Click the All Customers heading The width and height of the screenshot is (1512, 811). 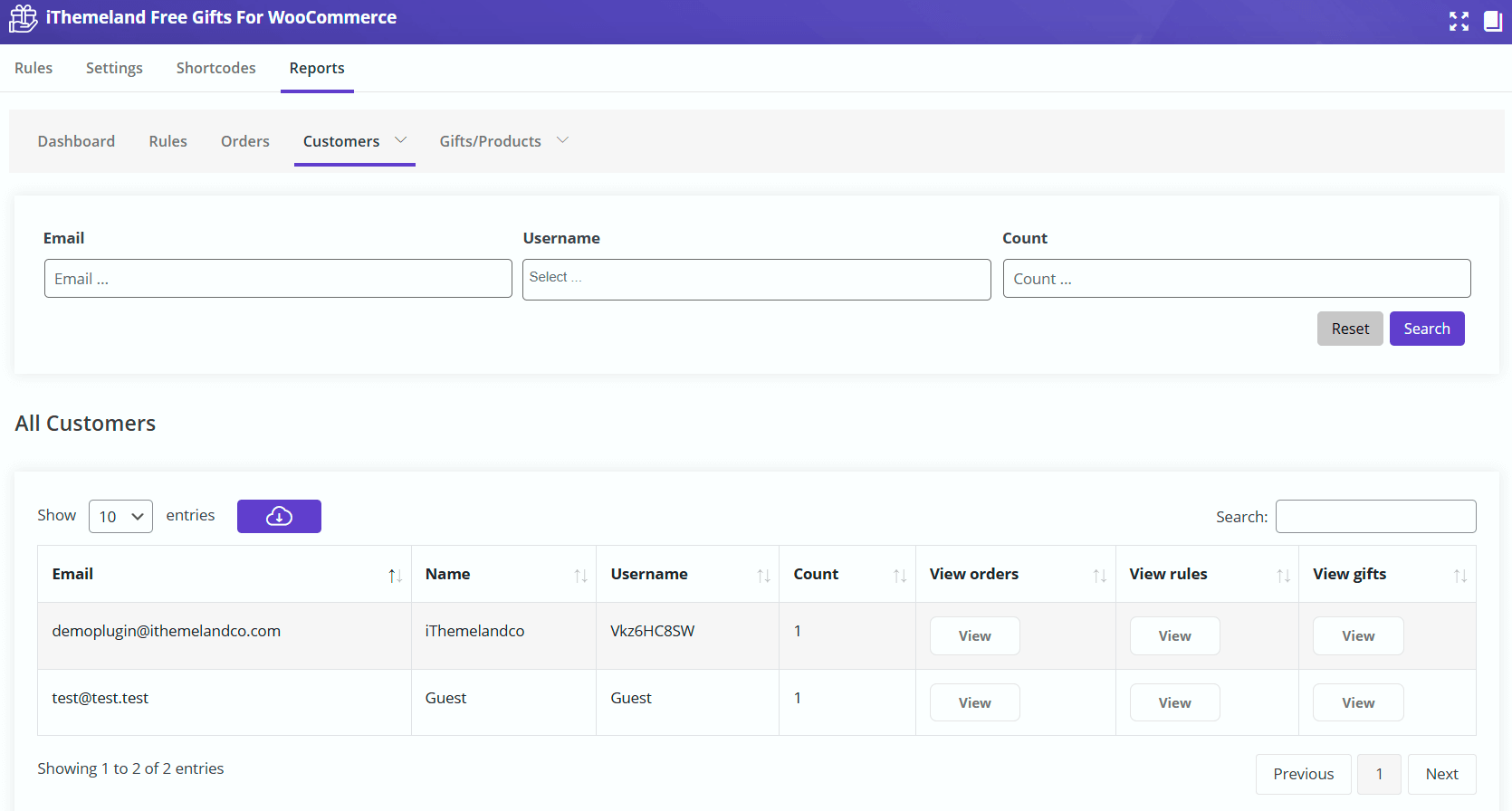coord(85,424)
